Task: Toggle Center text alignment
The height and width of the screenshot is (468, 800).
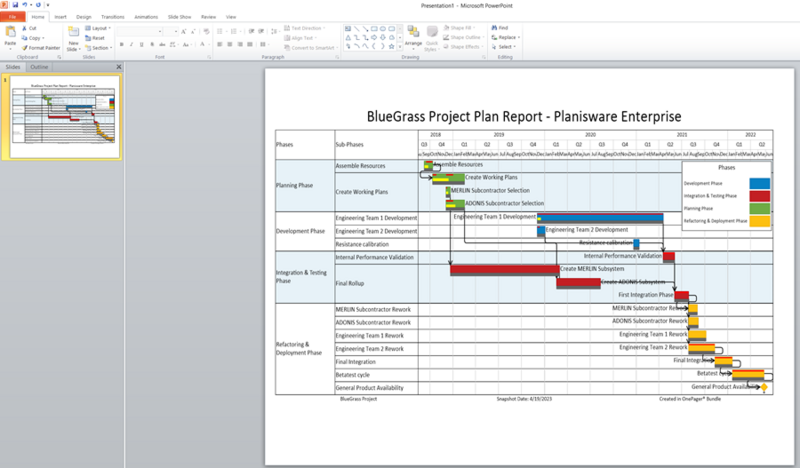Action: [x=230, y=44]
